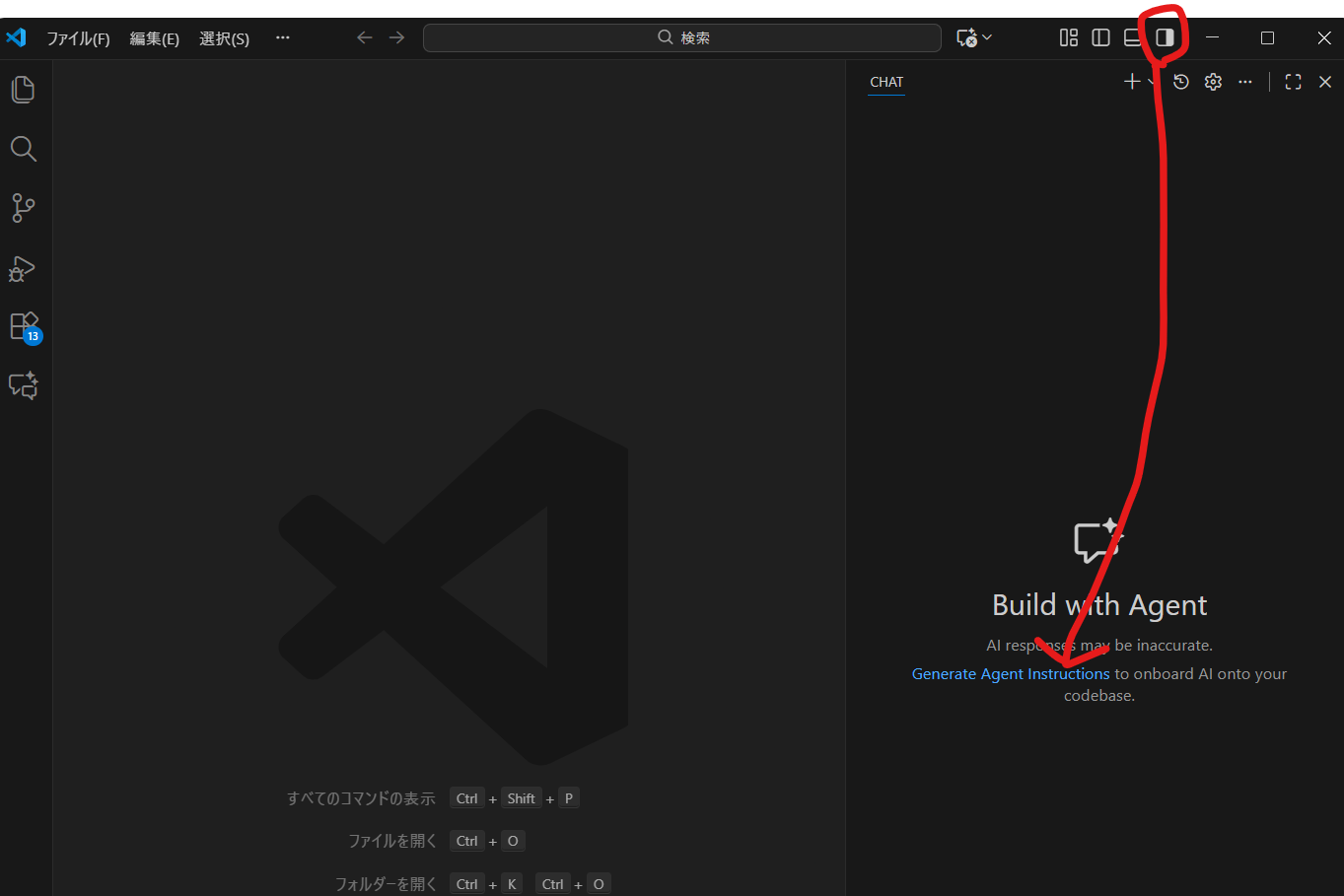Open the ファイル(F) menu
The height and width of the screenshot is (896, 1344).
point(78,38)
